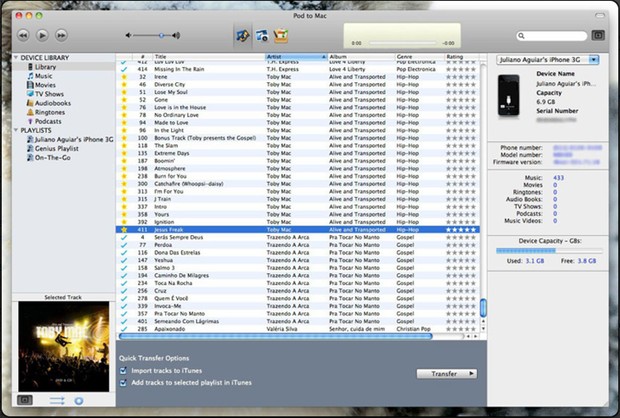620x418 pixels.
Task: Toggle the artwork panel button at bottom left
Action: [x=25, y=400]
